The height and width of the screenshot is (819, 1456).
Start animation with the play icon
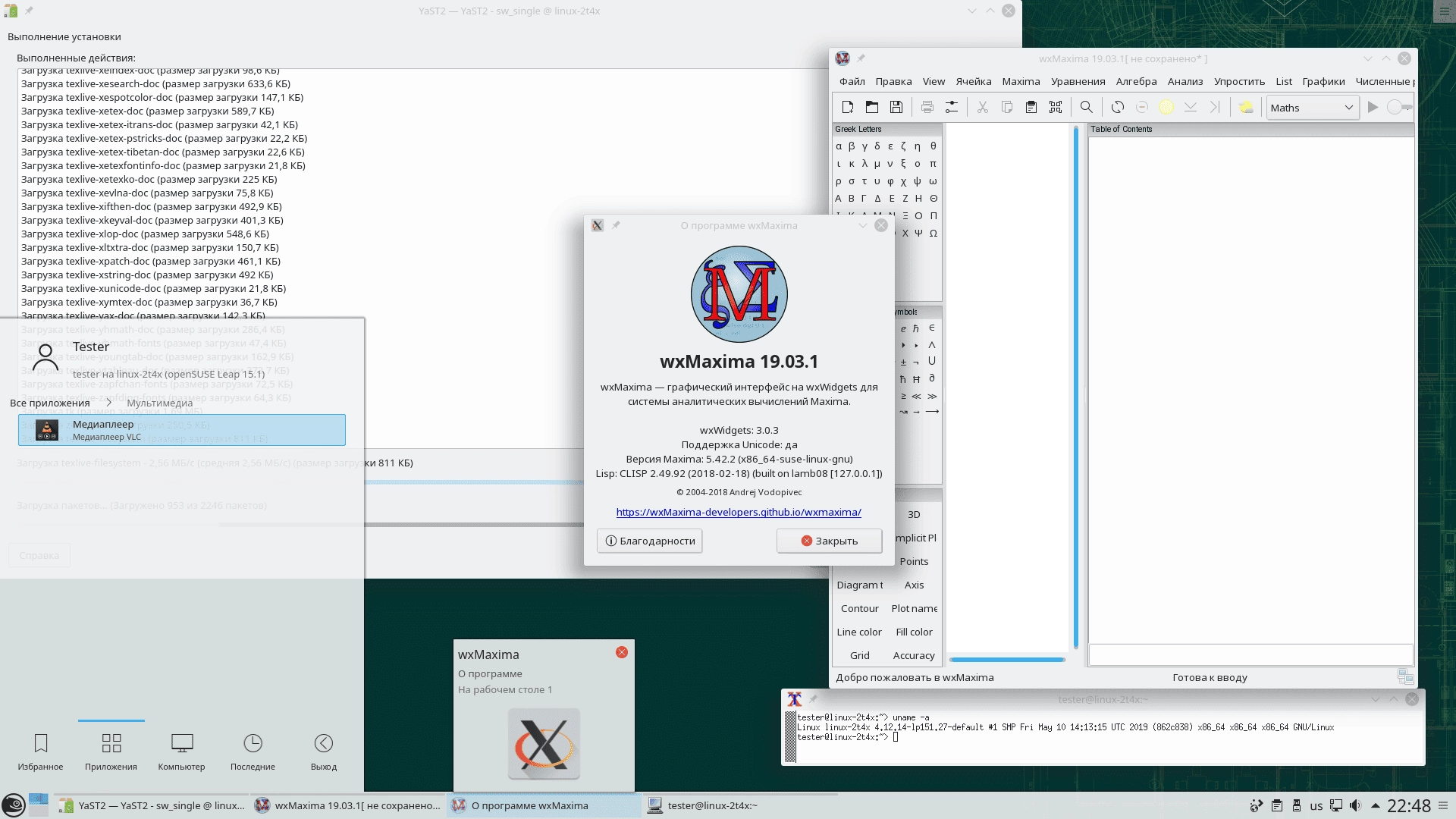[1373, 108]
